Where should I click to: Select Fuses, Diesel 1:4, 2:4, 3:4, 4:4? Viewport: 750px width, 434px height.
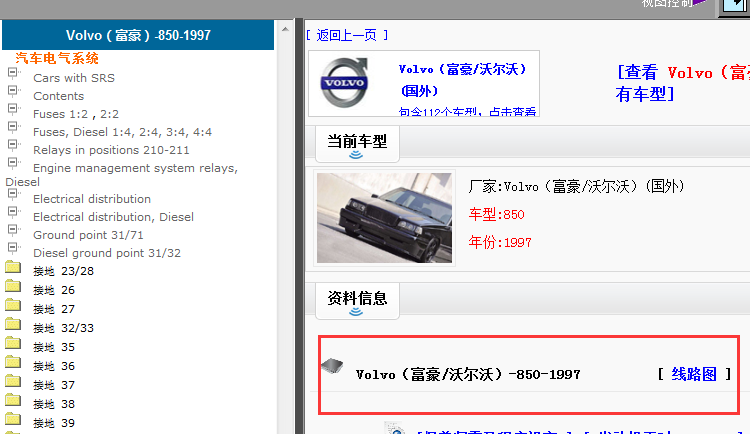122,132
